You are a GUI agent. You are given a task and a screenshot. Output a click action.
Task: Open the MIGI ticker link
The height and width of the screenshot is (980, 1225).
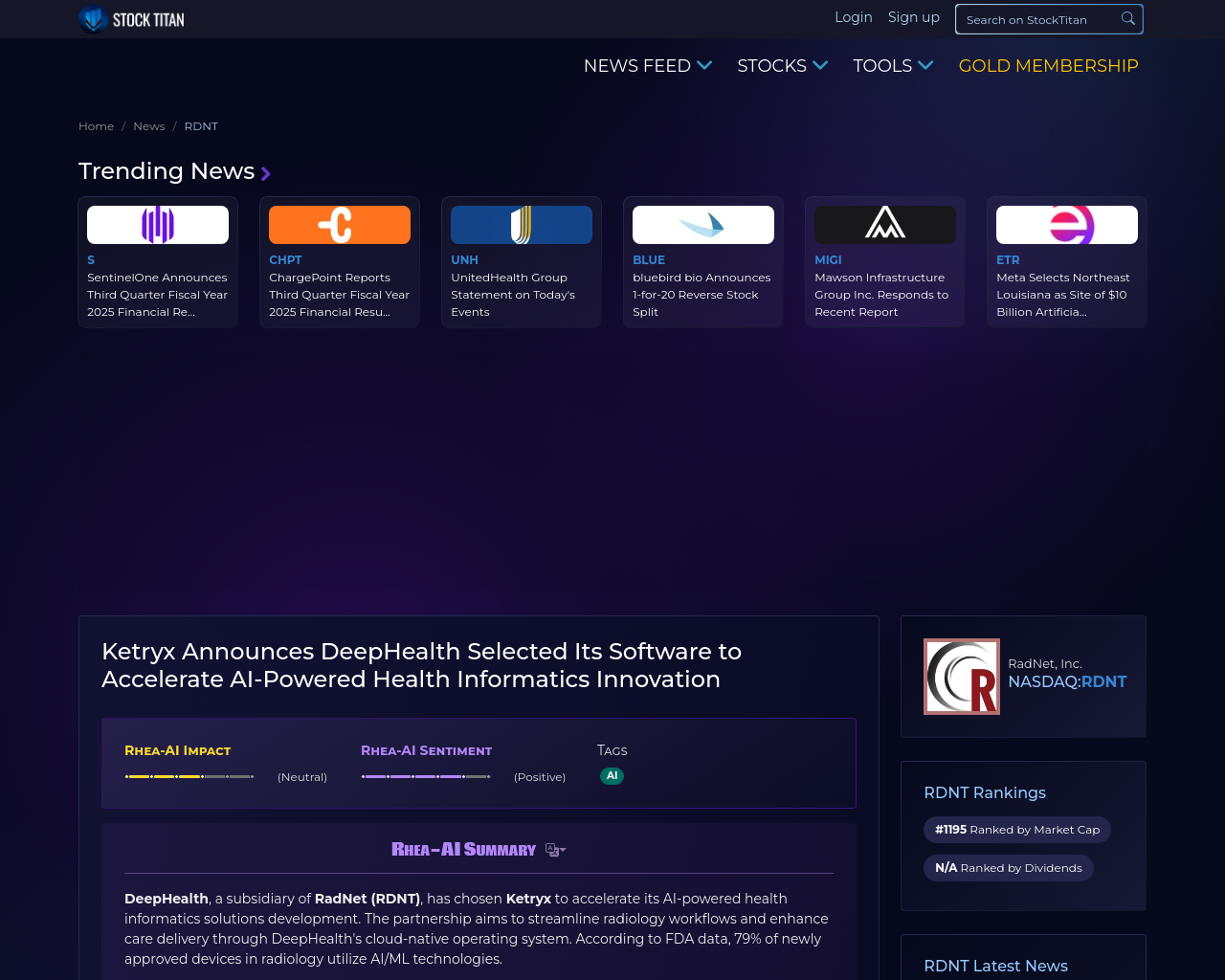pyautogui.click(x=828, y=260)
